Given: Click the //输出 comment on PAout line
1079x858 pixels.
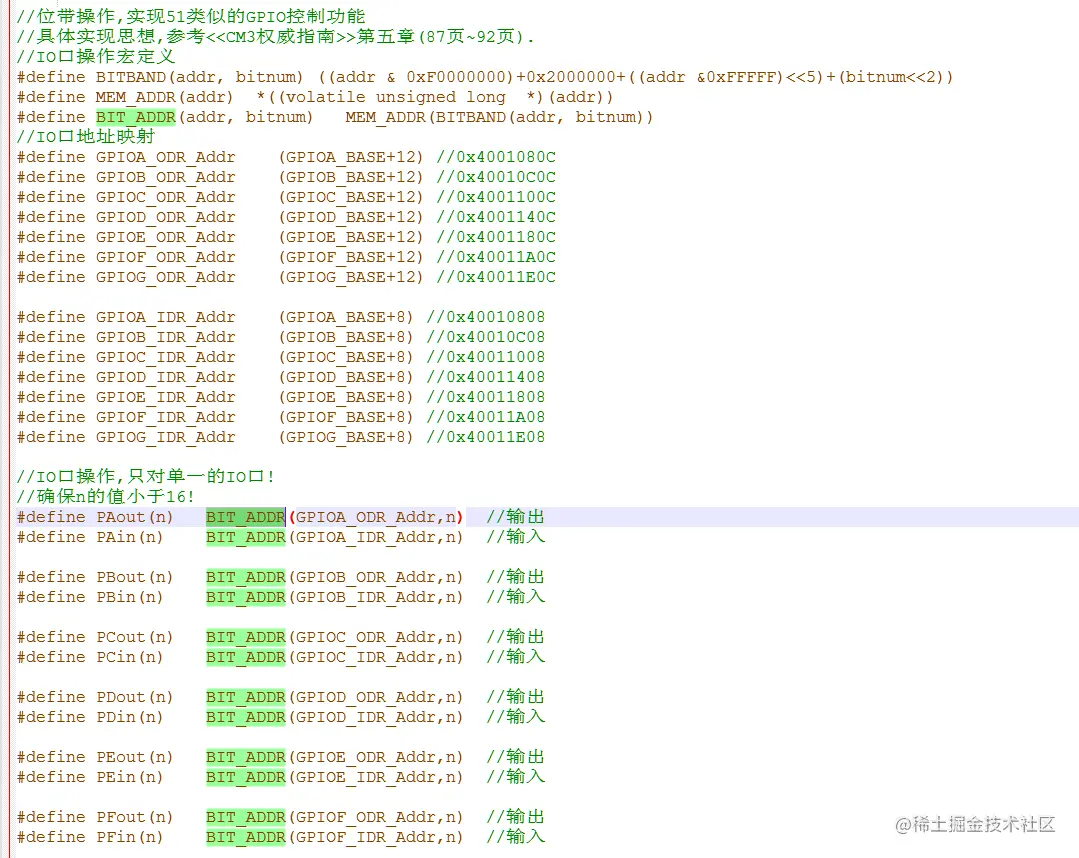Looking at the screenshot, I should click(x=515, y=517).
